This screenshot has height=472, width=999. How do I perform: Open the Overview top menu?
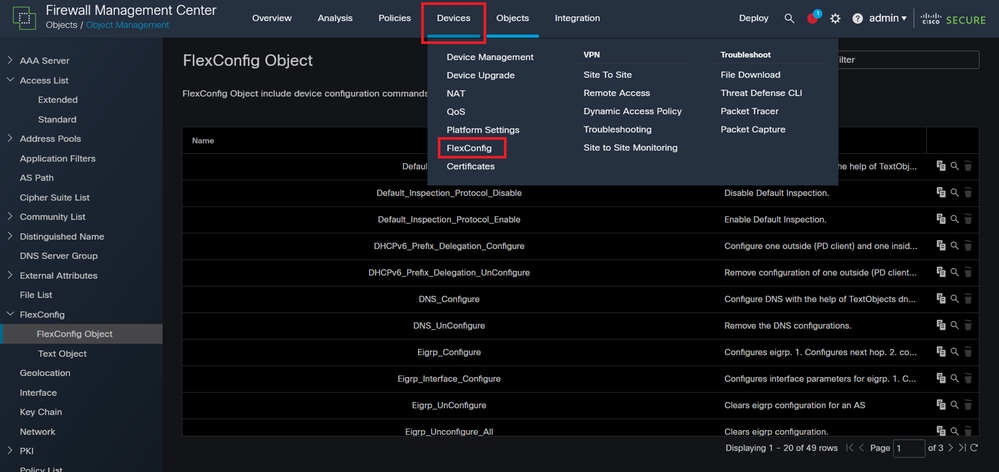click(x=271, y=18)
